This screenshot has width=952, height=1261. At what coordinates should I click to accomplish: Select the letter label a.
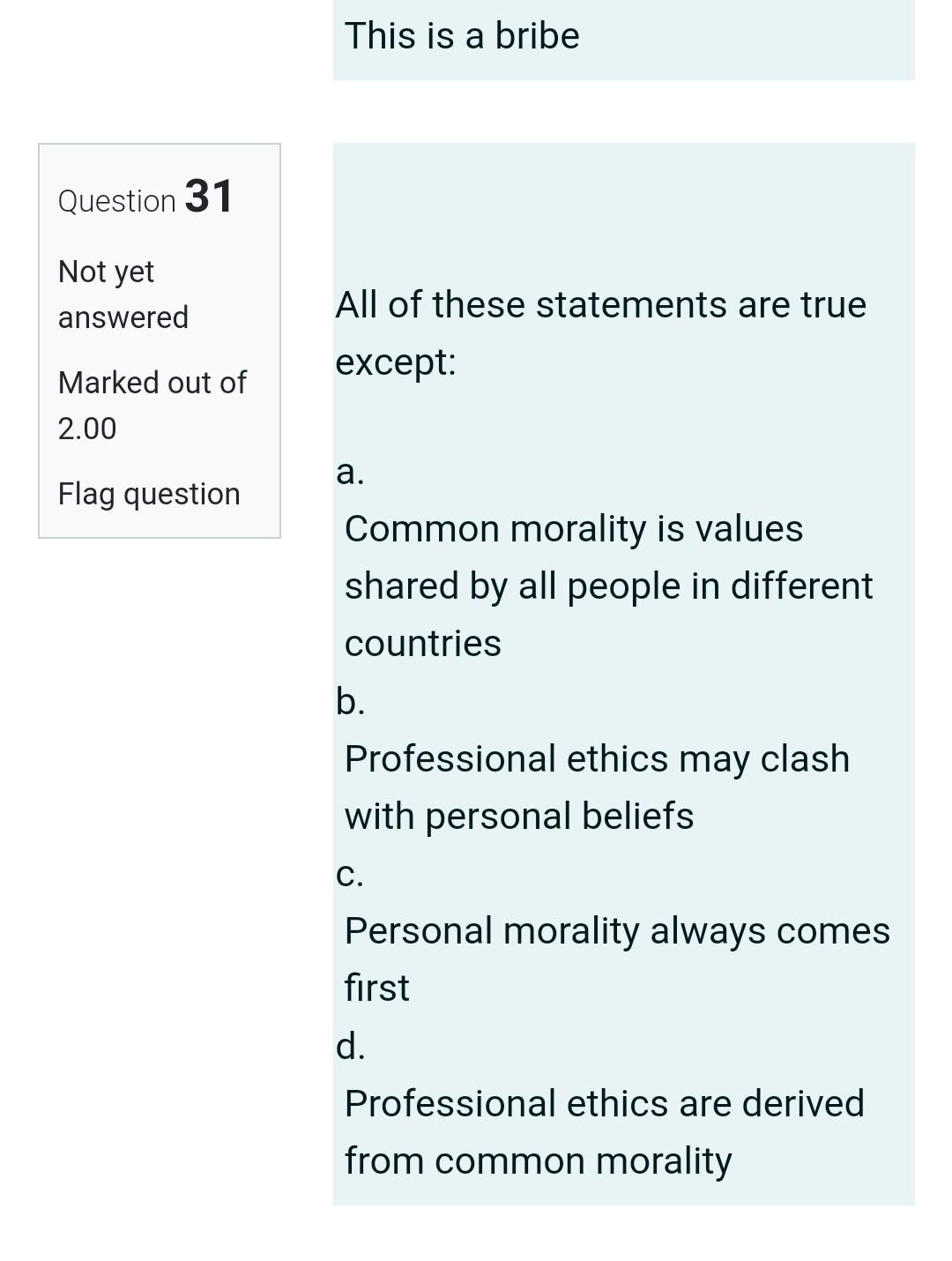(349, 473)
